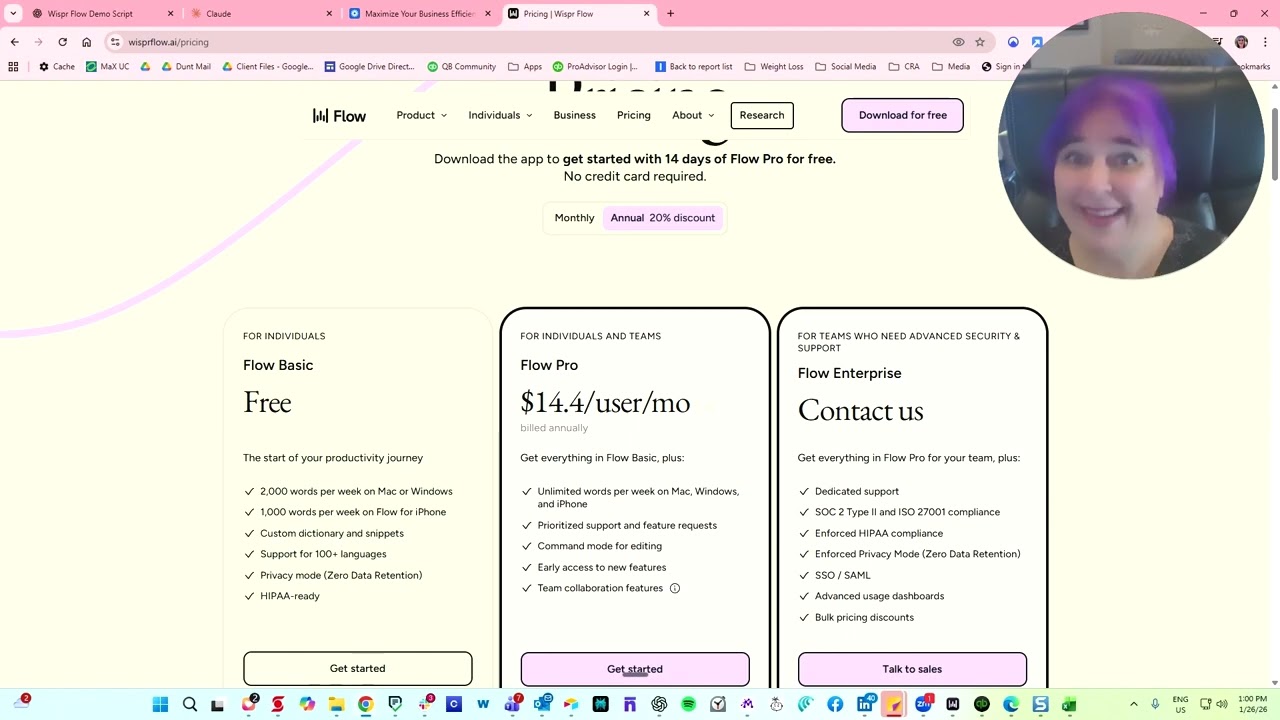
Task: Open the Dunt Mail bookmark
Action: pos(184,67)
